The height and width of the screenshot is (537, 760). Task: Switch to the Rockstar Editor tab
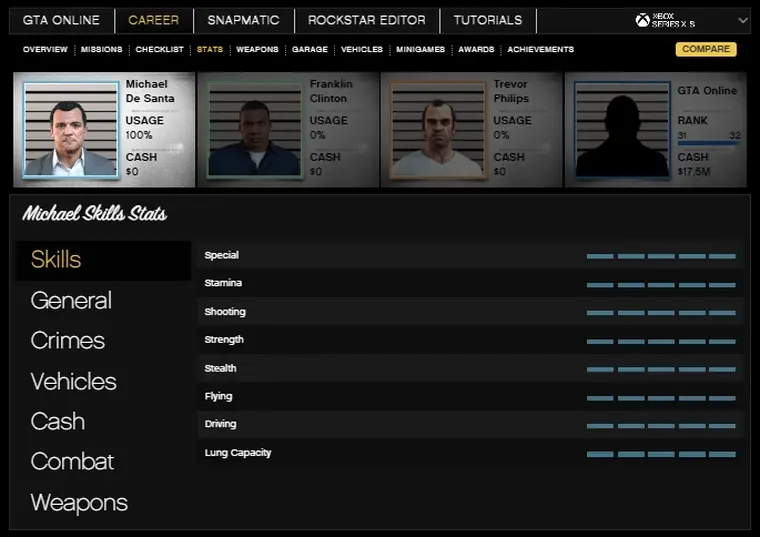tap(366, 20)
